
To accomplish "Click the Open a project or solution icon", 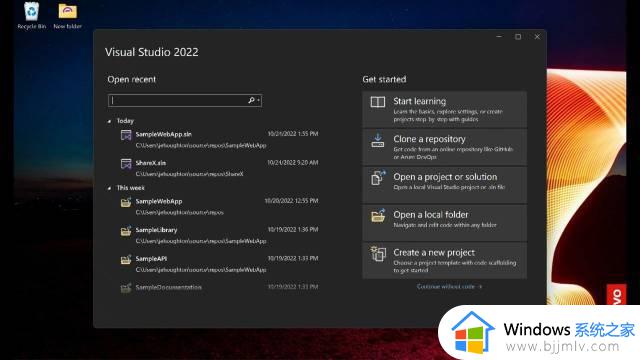I will point(378,178).
